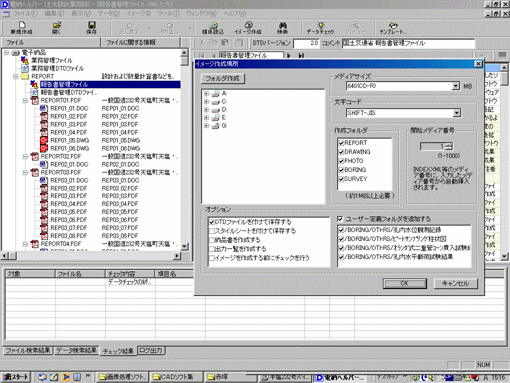Viewport: 510px width, 383px height.
Task: Go to next record navigation arrow
Action: coord(289,55)
